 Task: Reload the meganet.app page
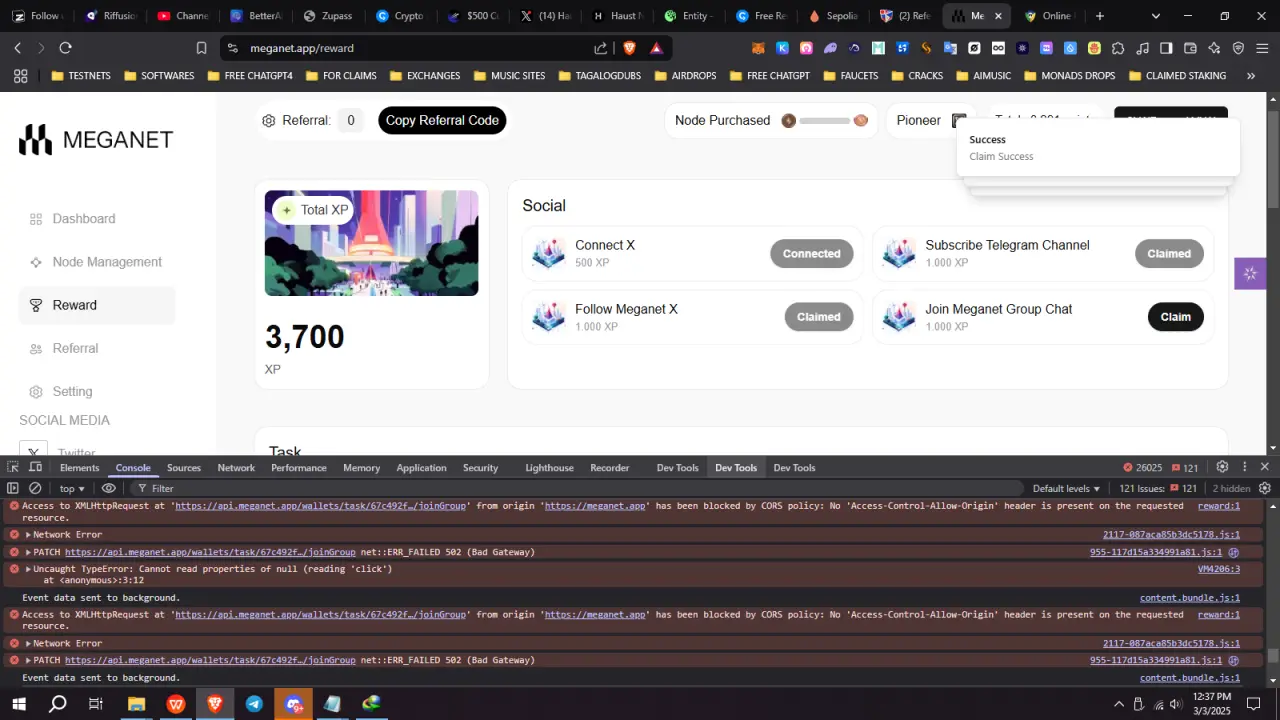66,48
